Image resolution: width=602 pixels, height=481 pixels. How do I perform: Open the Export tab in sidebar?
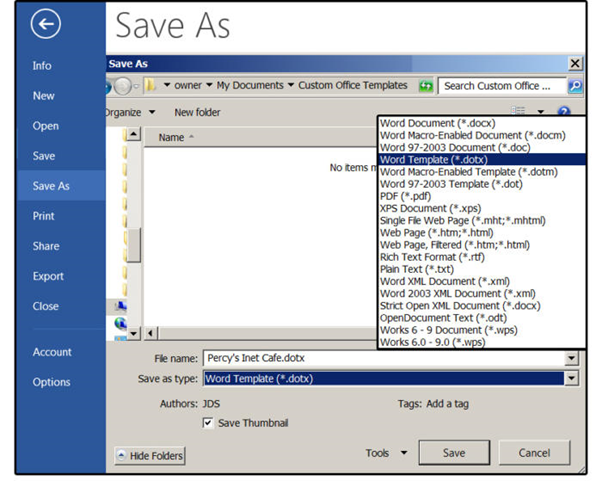point(48,276)
